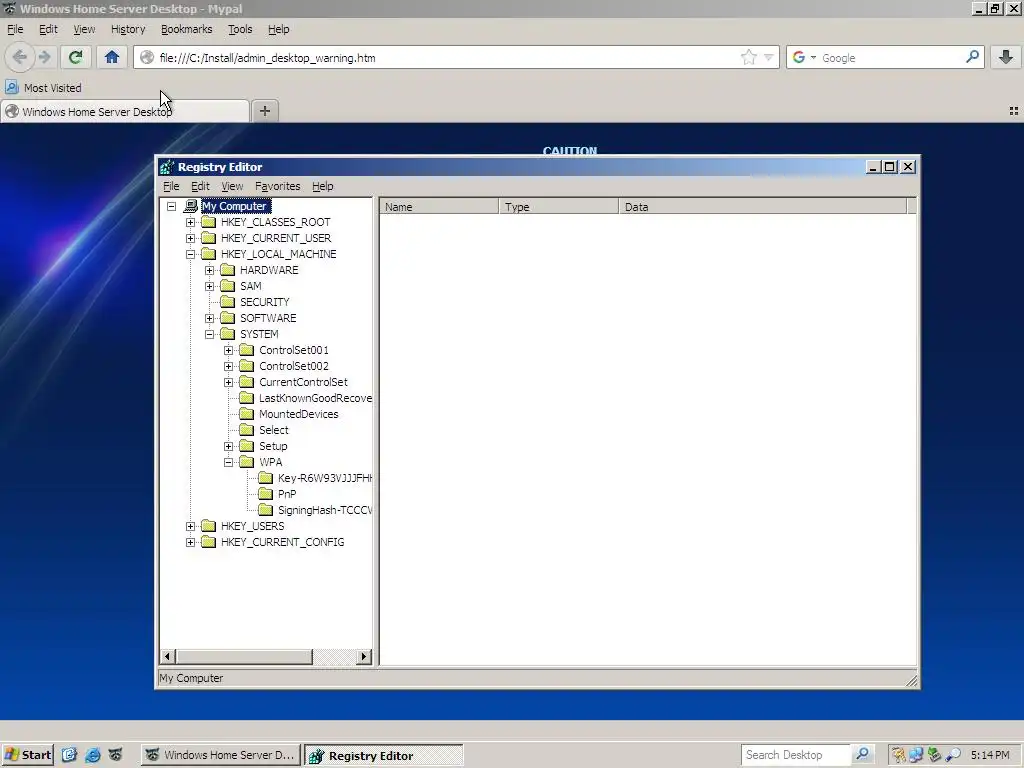Viewport: 1024px width, 768px height.
Task: Open the Downloads arrow button in browser
Action: [x=1006, y=57]
